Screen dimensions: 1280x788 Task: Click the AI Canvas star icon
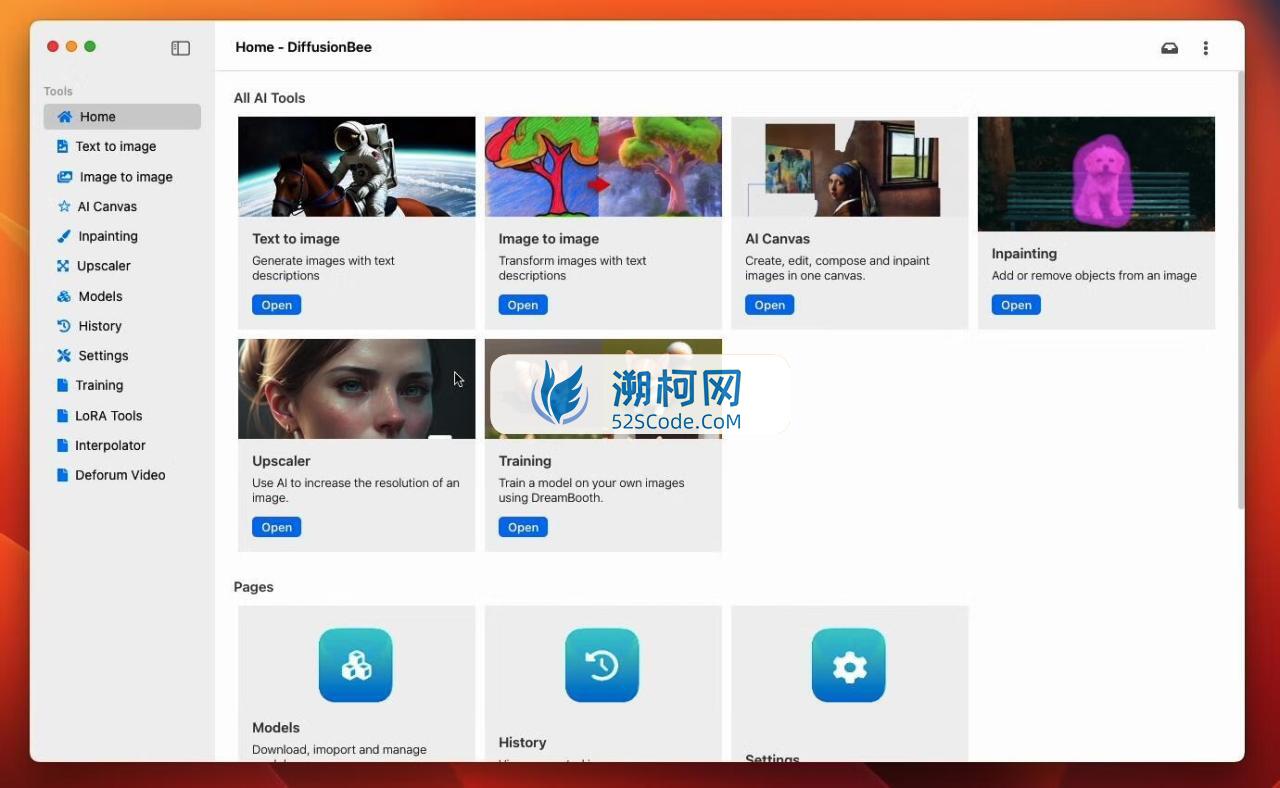tap(64, 206)
